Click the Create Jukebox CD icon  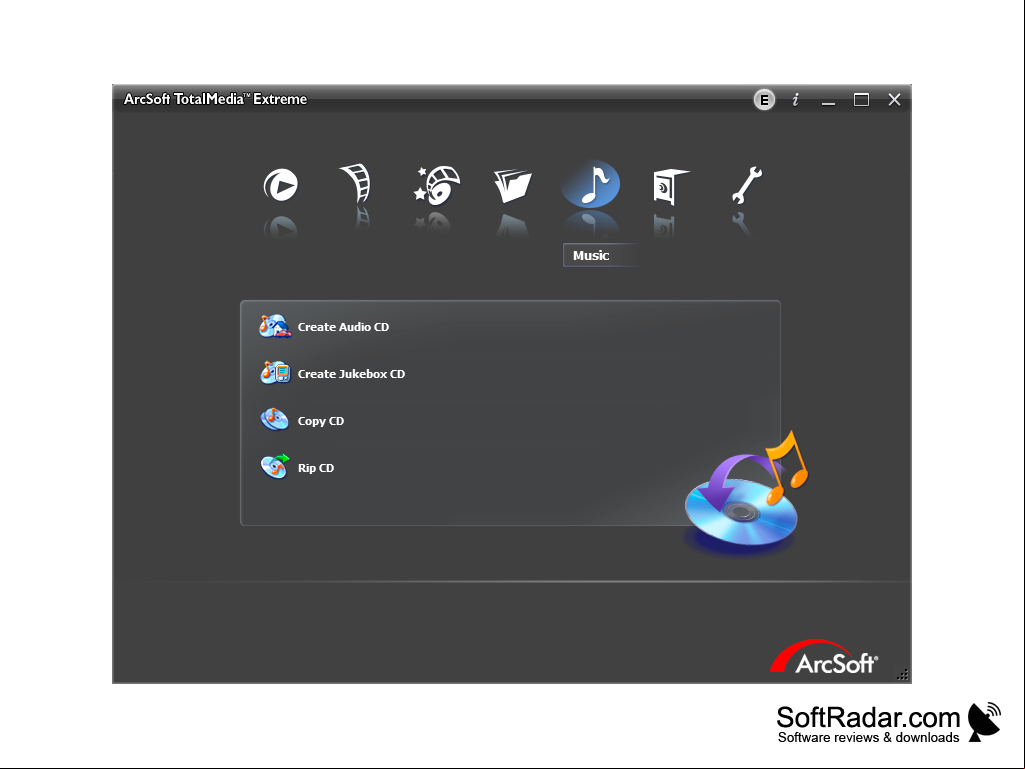click(275, 373)
